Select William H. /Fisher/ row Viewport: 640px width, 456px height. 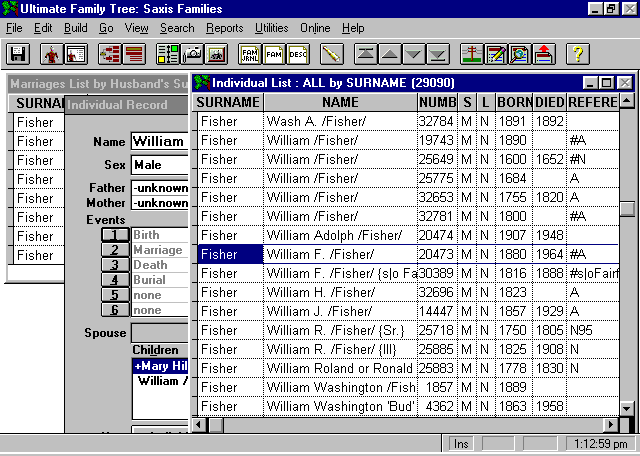[408, 292]
